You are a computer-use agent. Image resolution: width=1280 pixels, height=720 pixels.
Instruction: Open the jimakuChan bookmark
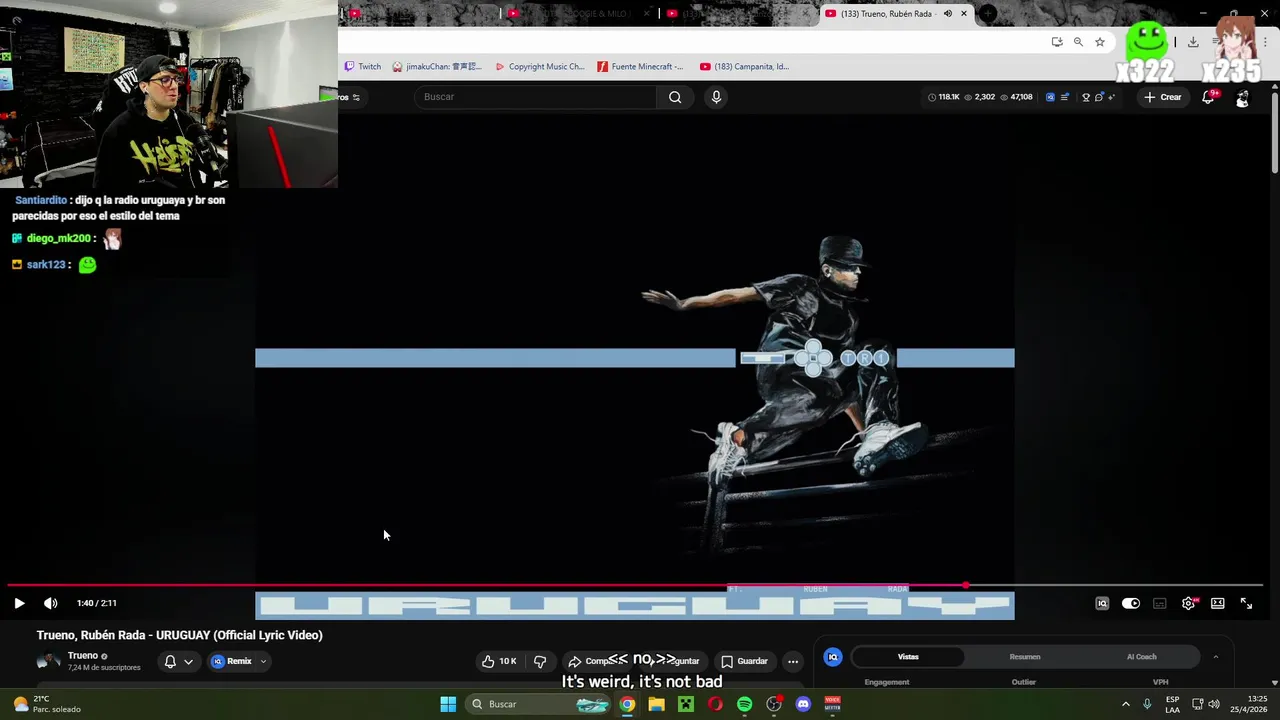point(438,67)
